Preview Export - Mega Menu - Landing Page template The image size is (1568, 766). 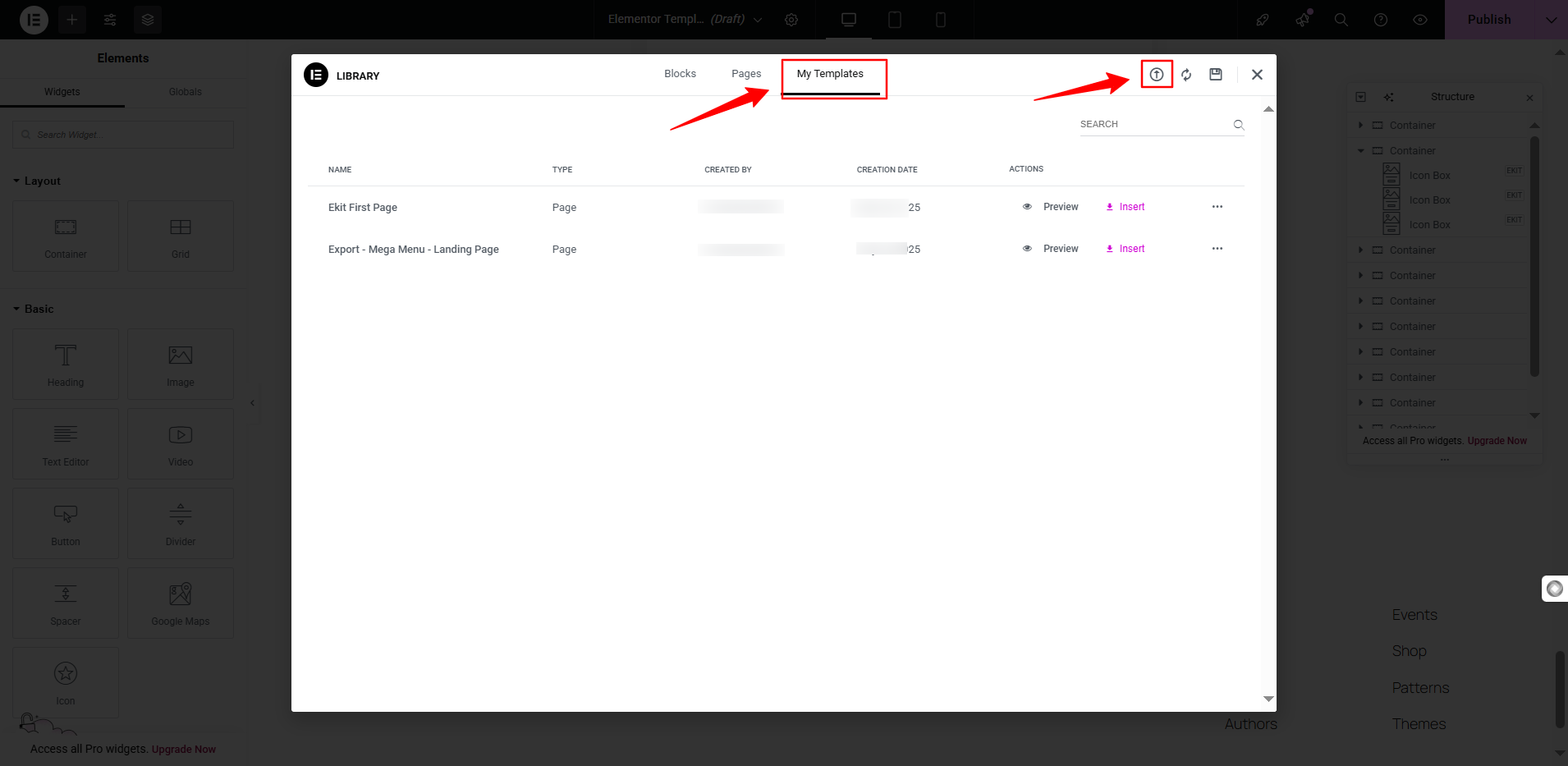(x=1051, y=249)
